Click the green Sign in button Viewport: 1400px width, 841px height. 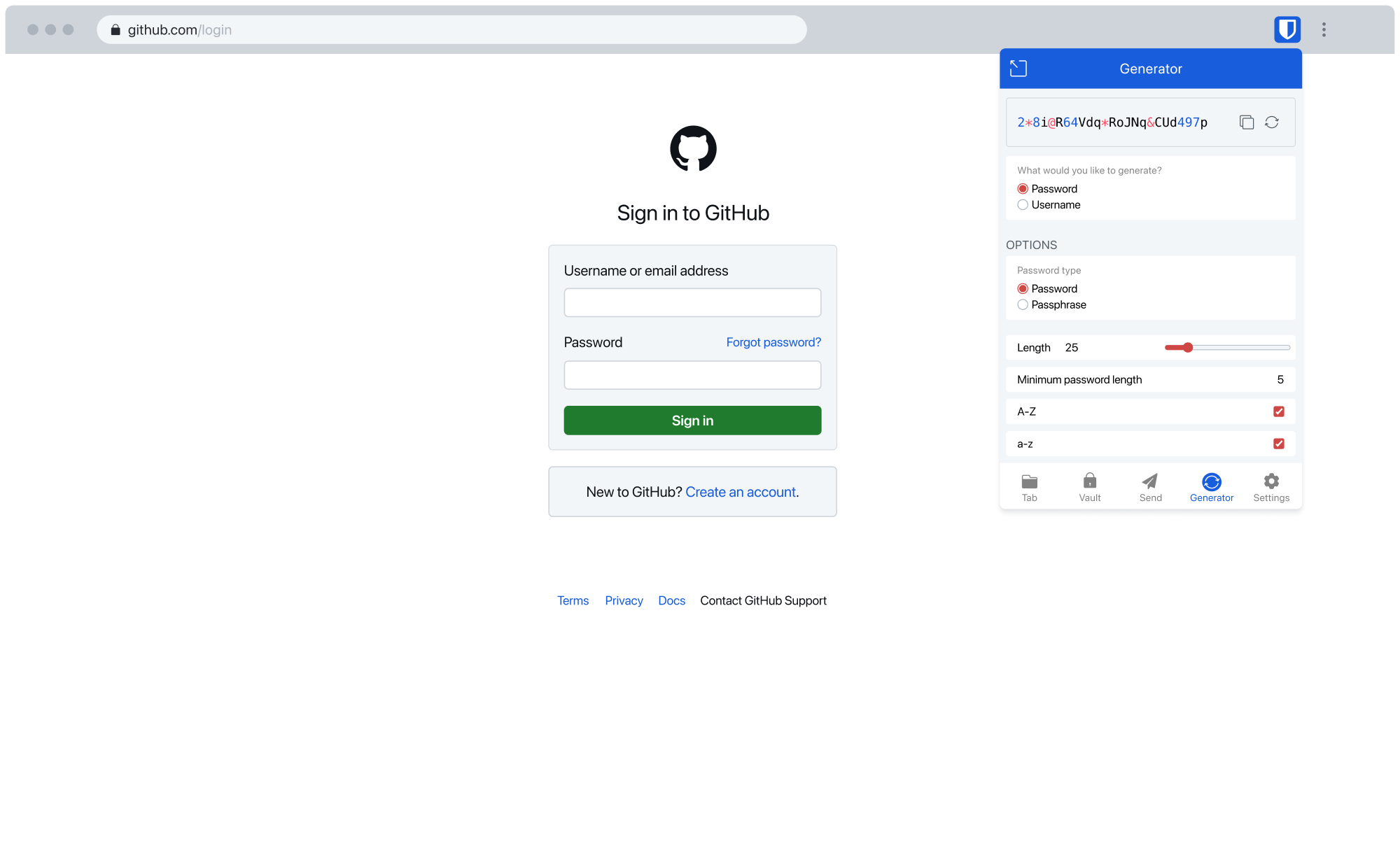(692, 420)
